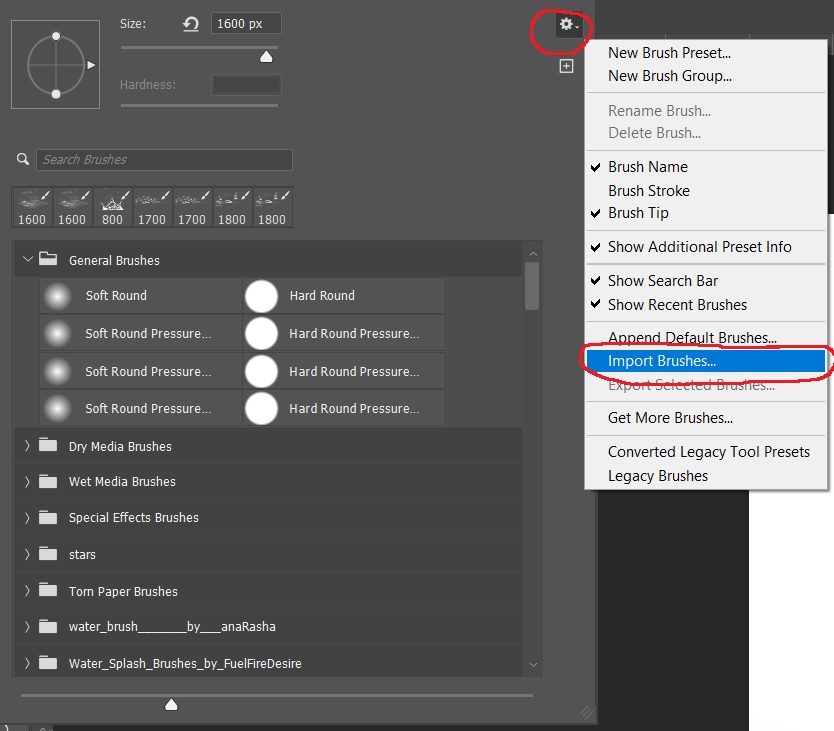Expand the Dry Media Brushes folder
The height and width of the screenshot is (731, 834).
click(x=28, y=446)
